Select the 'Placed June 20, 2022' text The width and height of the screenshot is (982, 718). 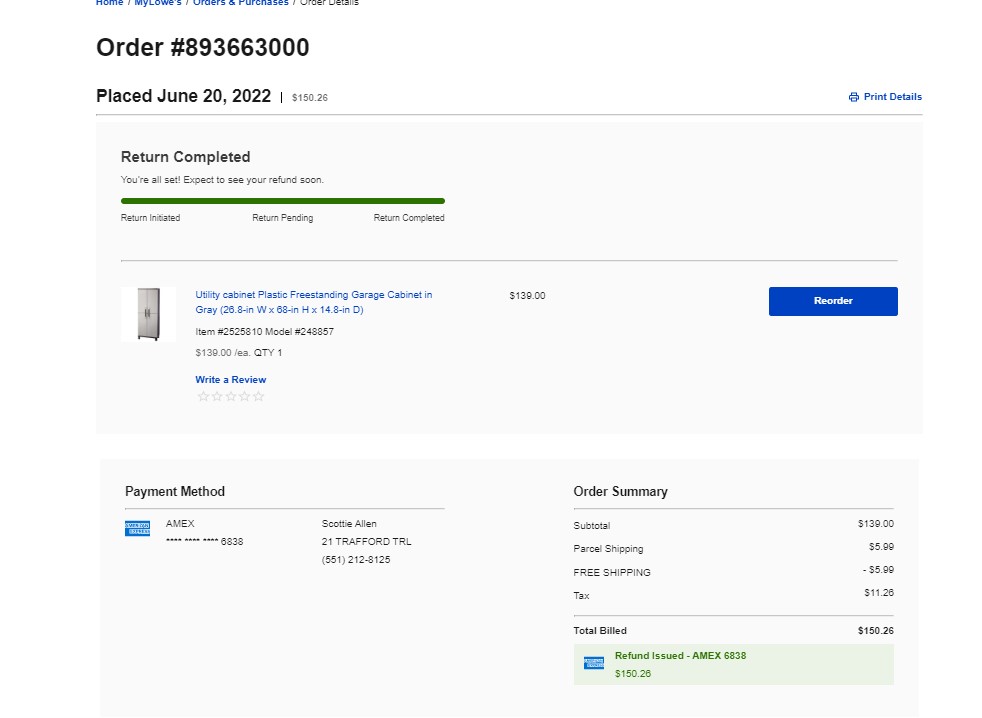click(183, 96)
